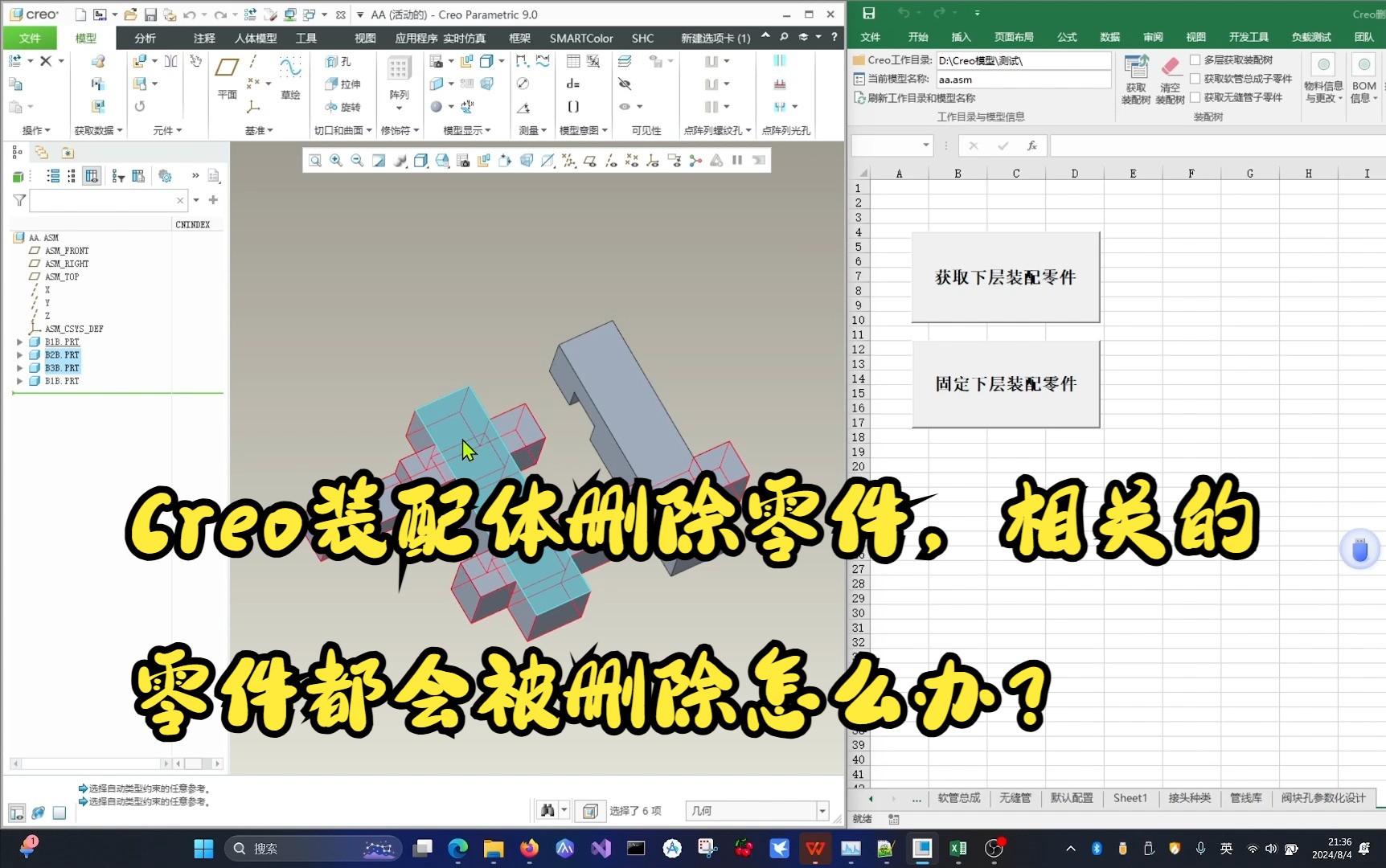Select column B header in Excel
The width and height of the screenshot is (1386, 868).
(957, 174)
